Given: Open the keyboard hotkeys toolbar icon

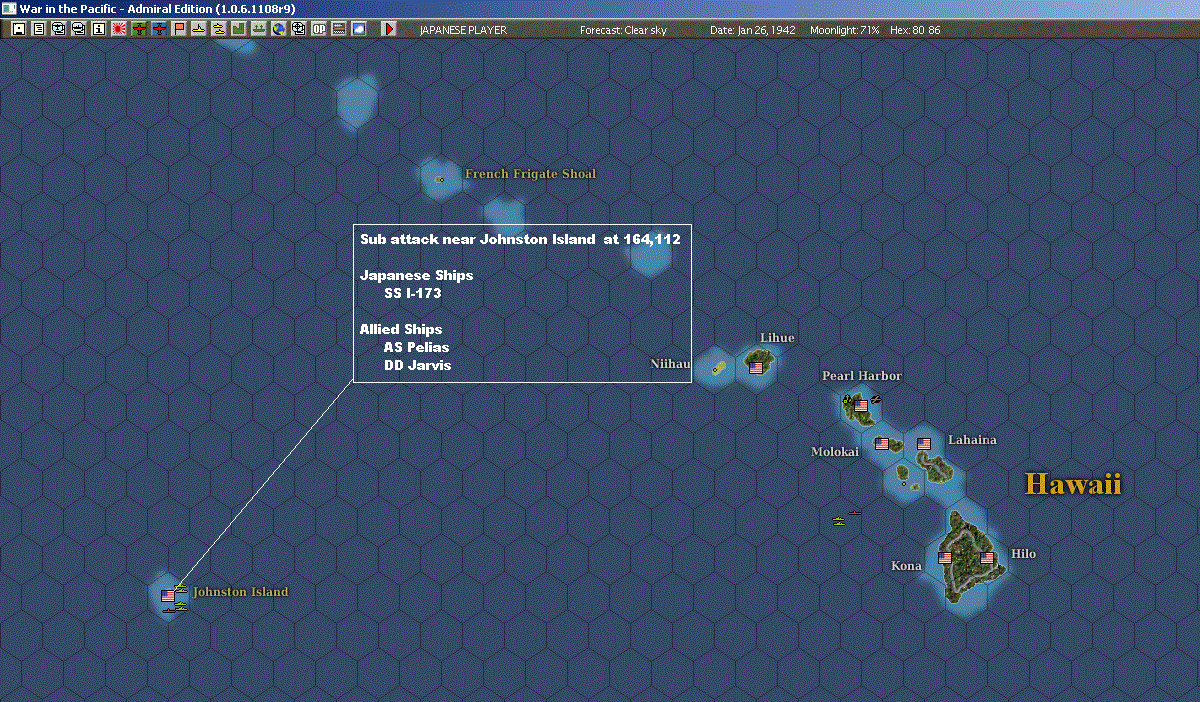Looking at the screenshot, I should pos(339,29).
